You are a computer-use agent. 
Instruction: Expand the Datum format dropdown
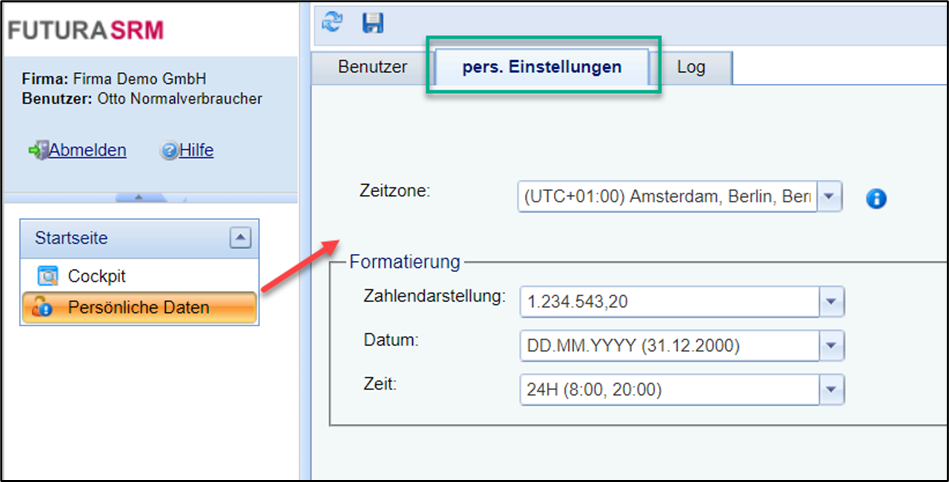831,346
